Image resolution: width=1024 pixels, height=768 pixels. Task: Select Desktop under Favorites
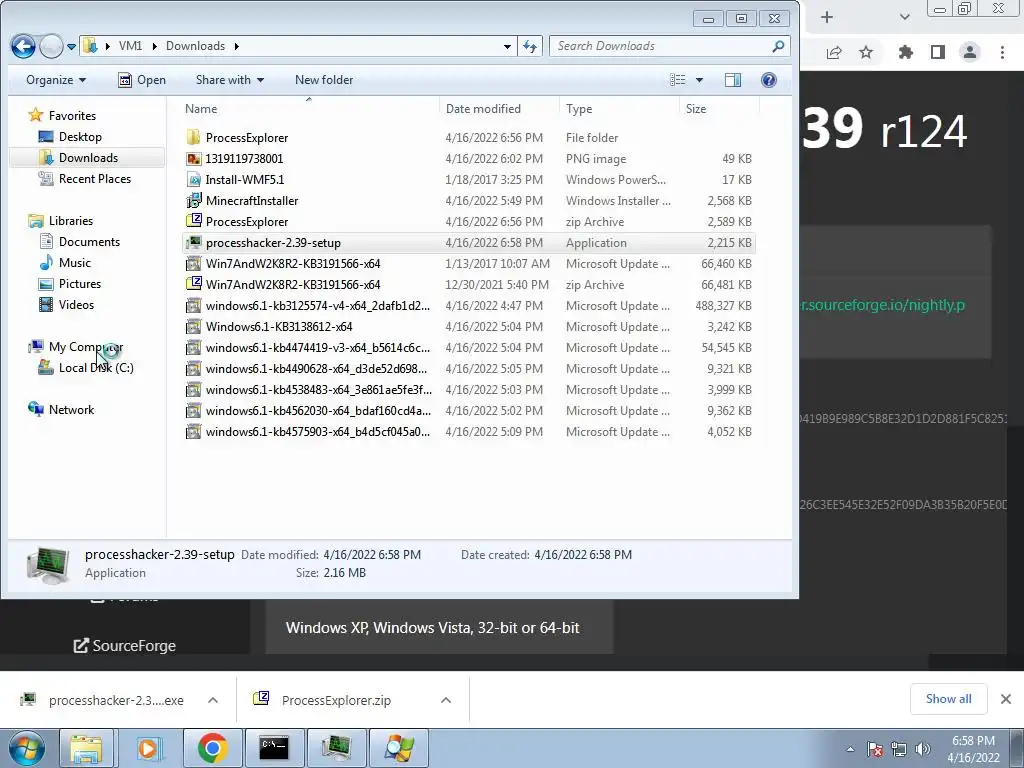(x=80, y=136)
